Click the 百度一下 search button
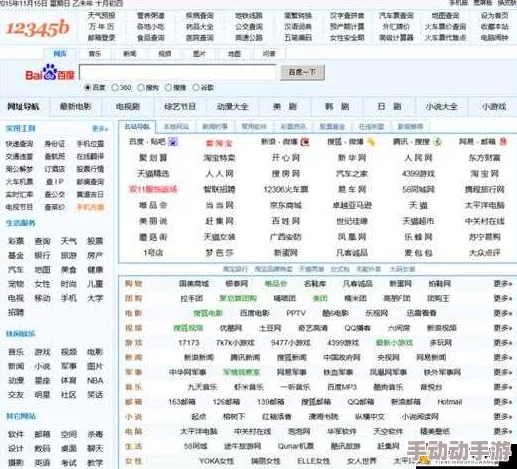The image size is (517, 469). (302, 72)
